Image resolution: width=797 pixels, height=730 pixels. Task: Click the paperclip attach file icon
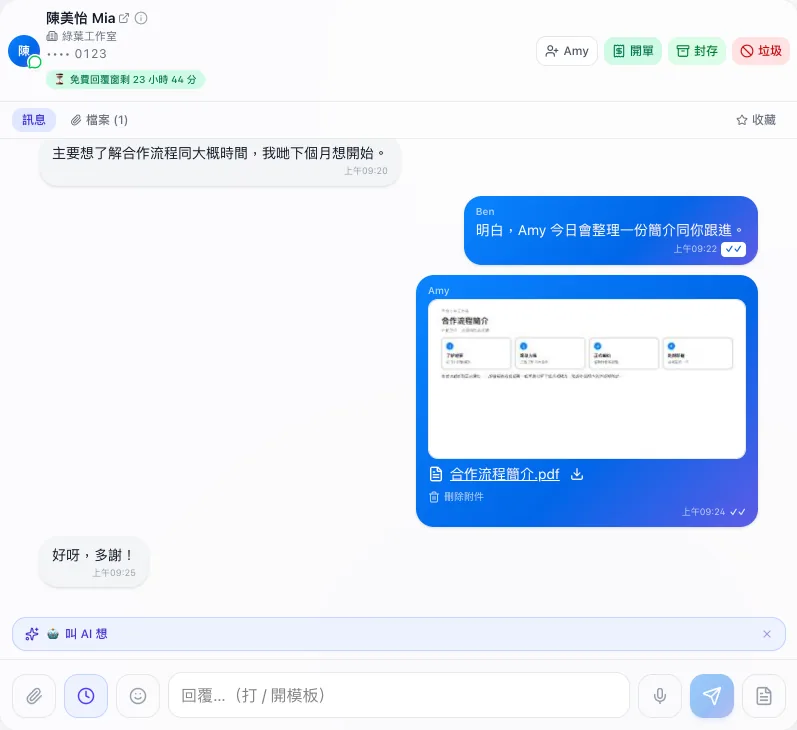(34, 695)
